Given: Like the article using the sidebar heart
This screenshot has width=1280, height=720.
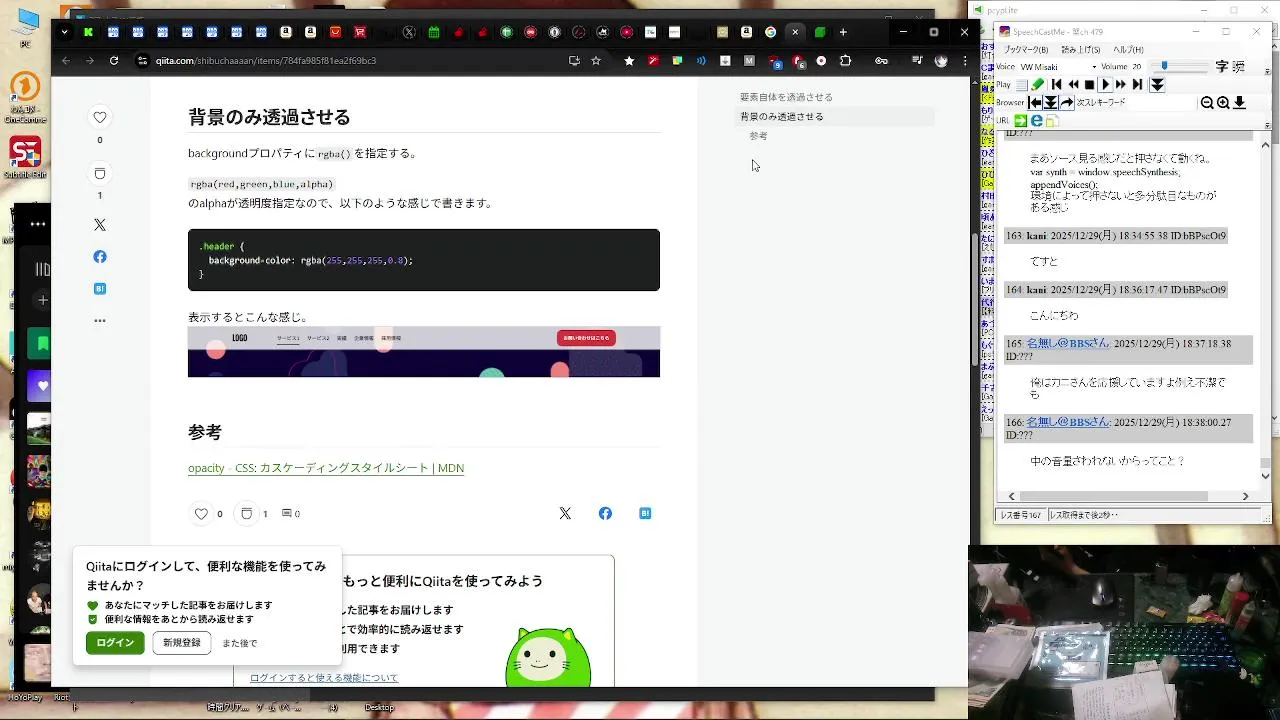Looking at the screenshot, I should click(x=100, y=117).
